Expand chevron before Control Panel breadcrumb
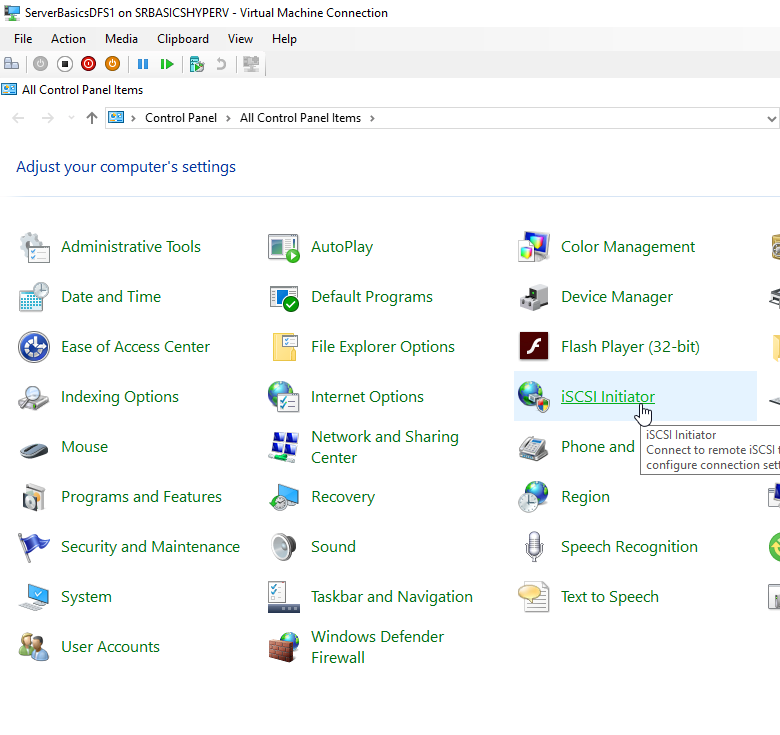This screenshot has width=780, height=735. pyautogui.click(x=133, y=118)
